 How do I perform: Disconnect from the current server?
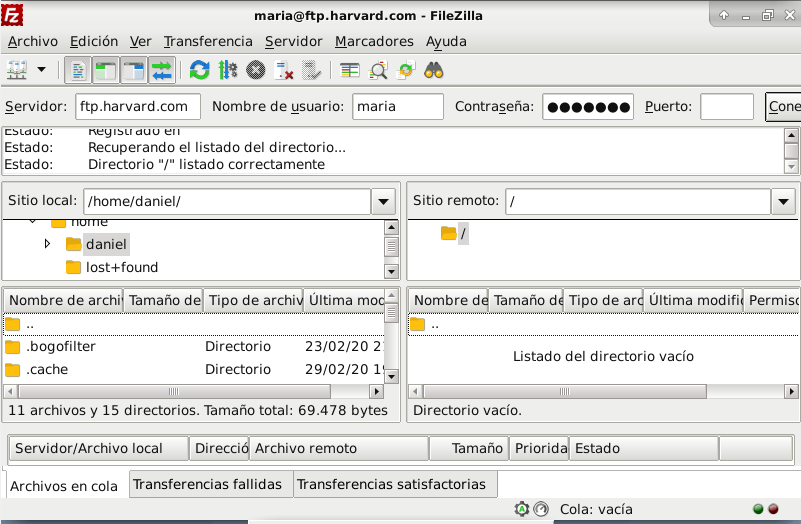[284, 70]
